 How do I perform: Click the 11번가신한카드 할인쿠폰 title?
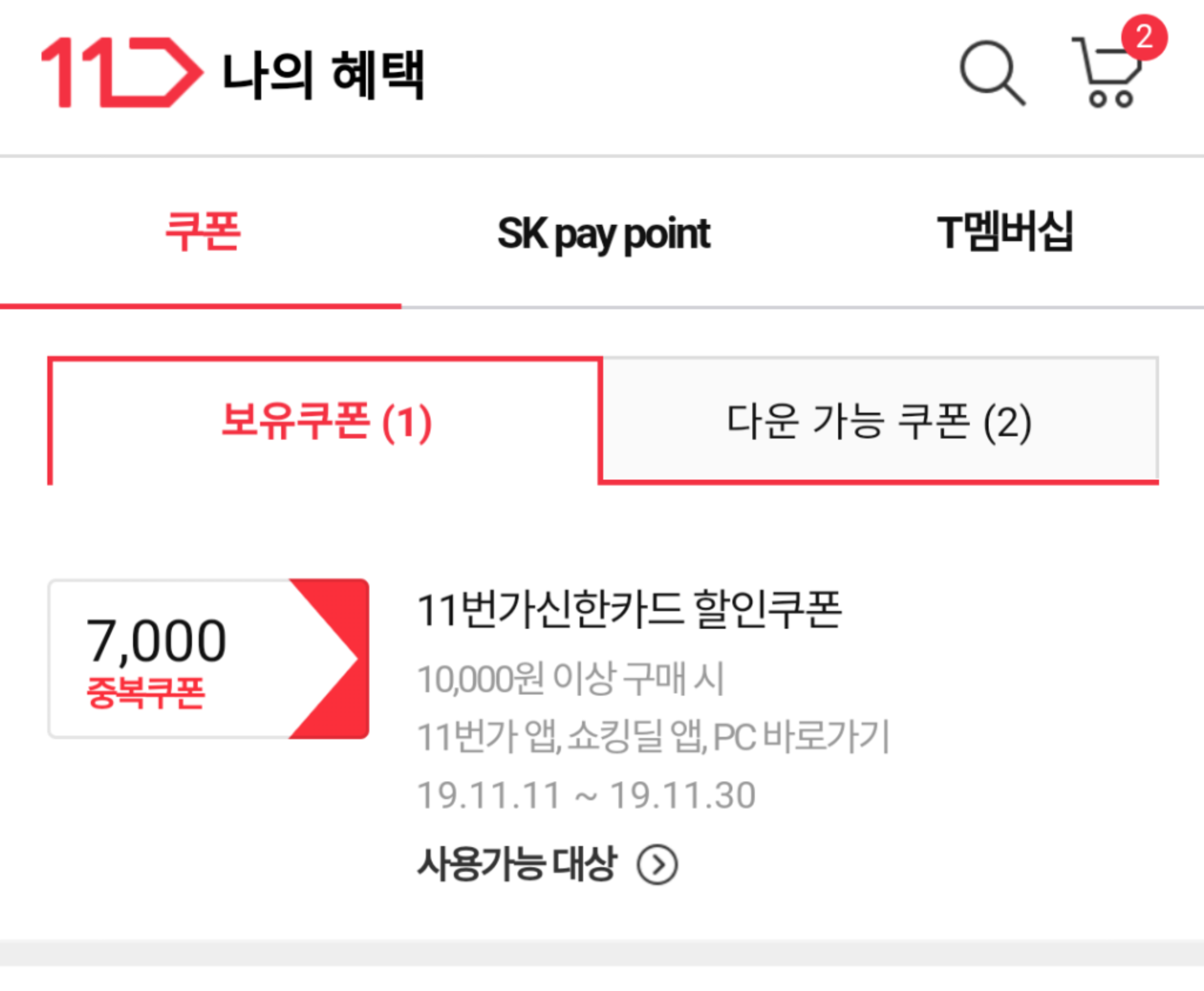point(630,609)
